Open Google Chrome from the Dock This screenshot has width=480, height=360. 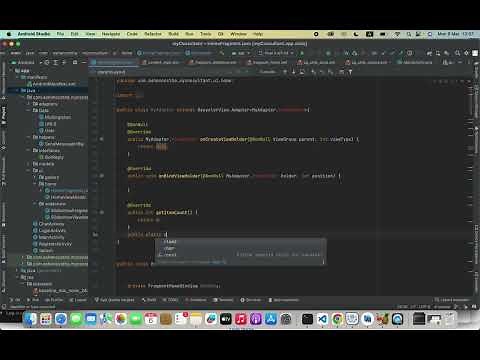[x=337, y=319]
